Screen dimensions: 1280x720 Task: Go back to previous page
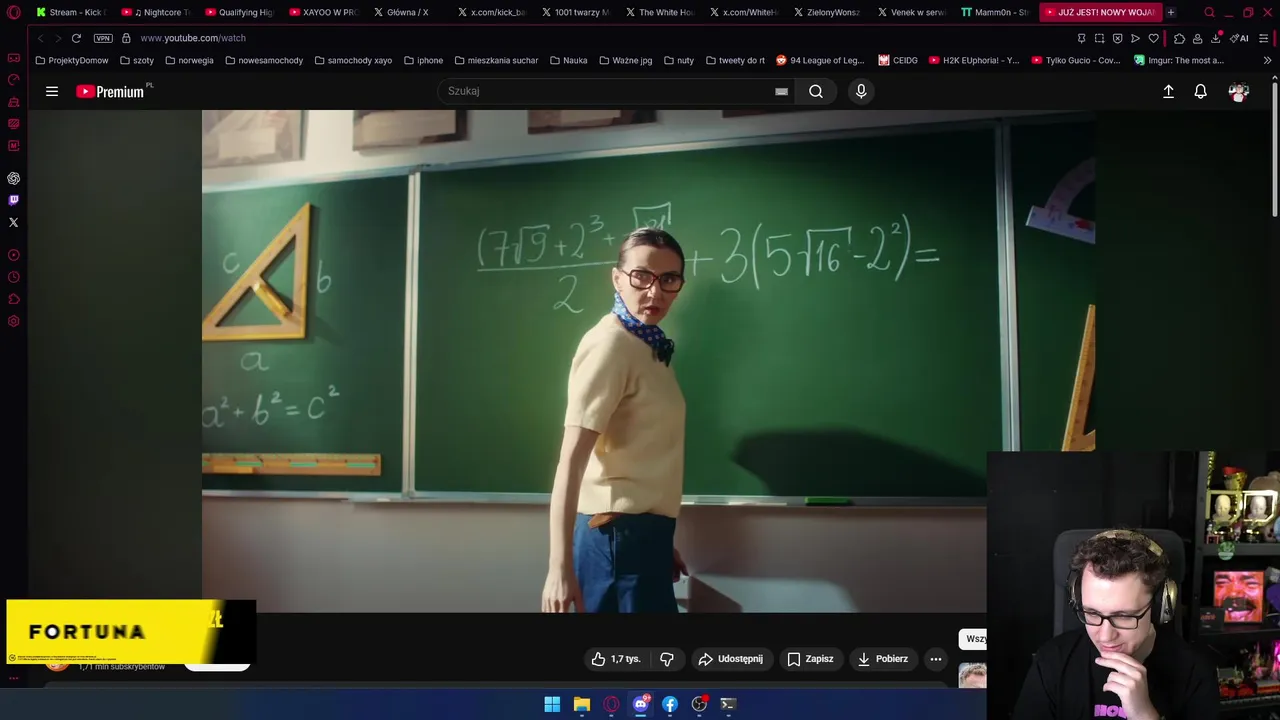point(40,38)
